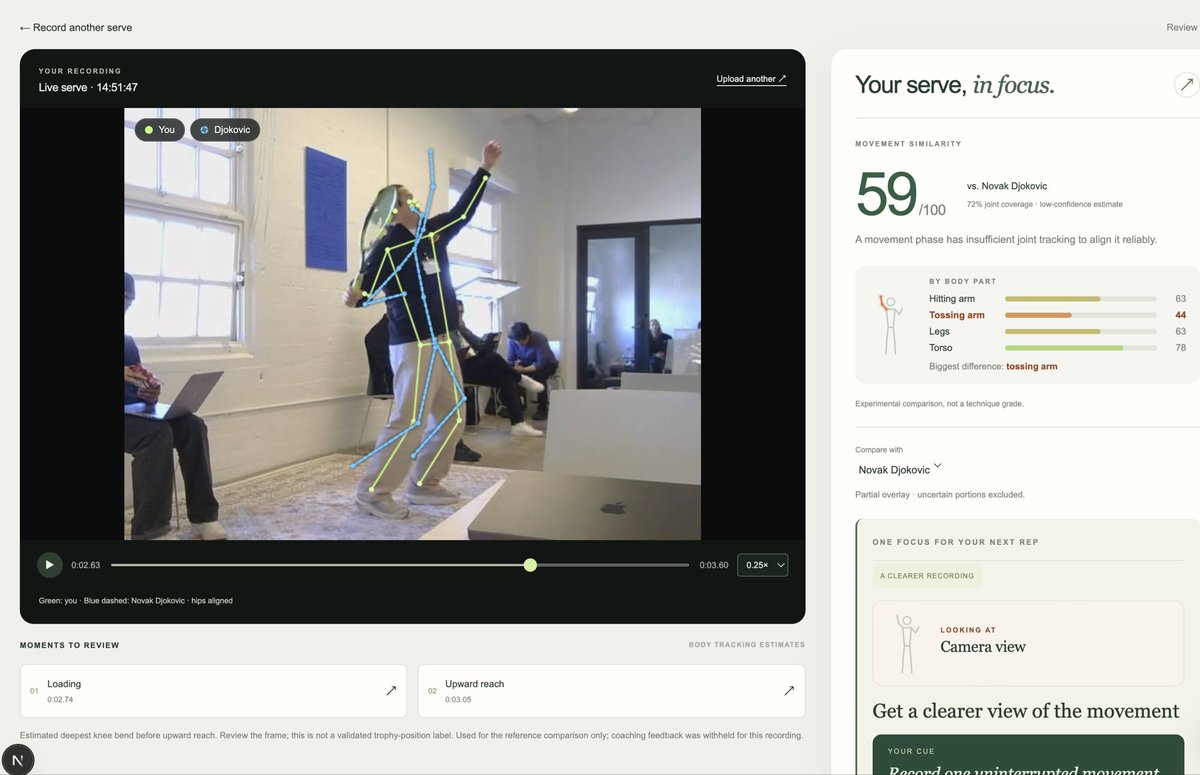Viewport: 1200px width, 775px height.
Task: Open the 0.25× playback speed dropdown
Action: (762, 565)
